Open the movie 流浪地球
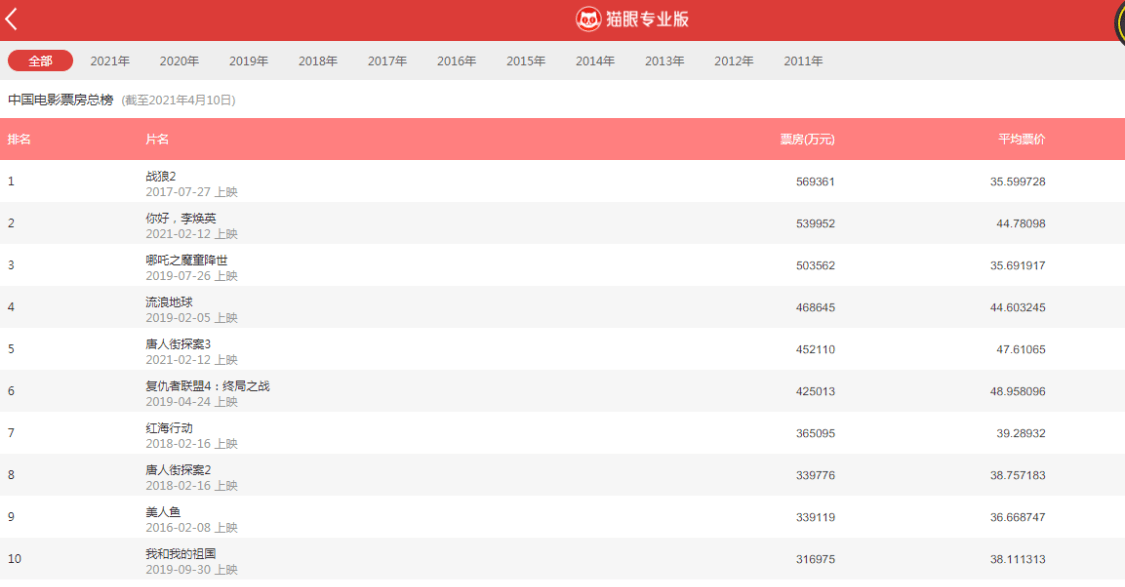The height and width of the screenshot is (587, 1125). pyautogui.click(x=169, y=302)
